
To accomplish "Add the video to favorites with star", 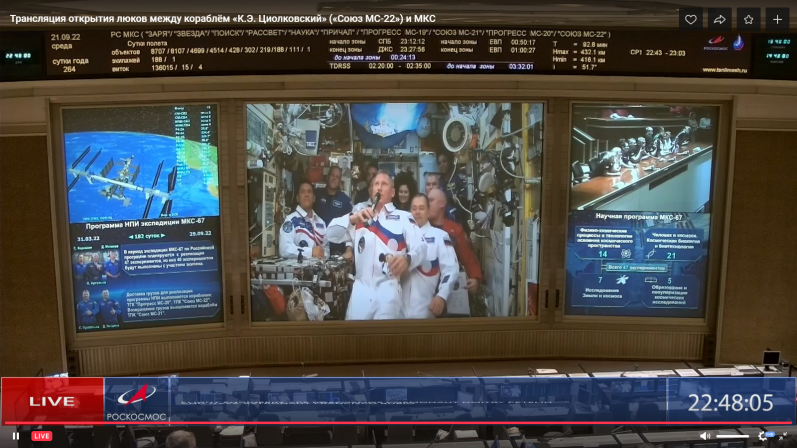I will coord(748,19).
